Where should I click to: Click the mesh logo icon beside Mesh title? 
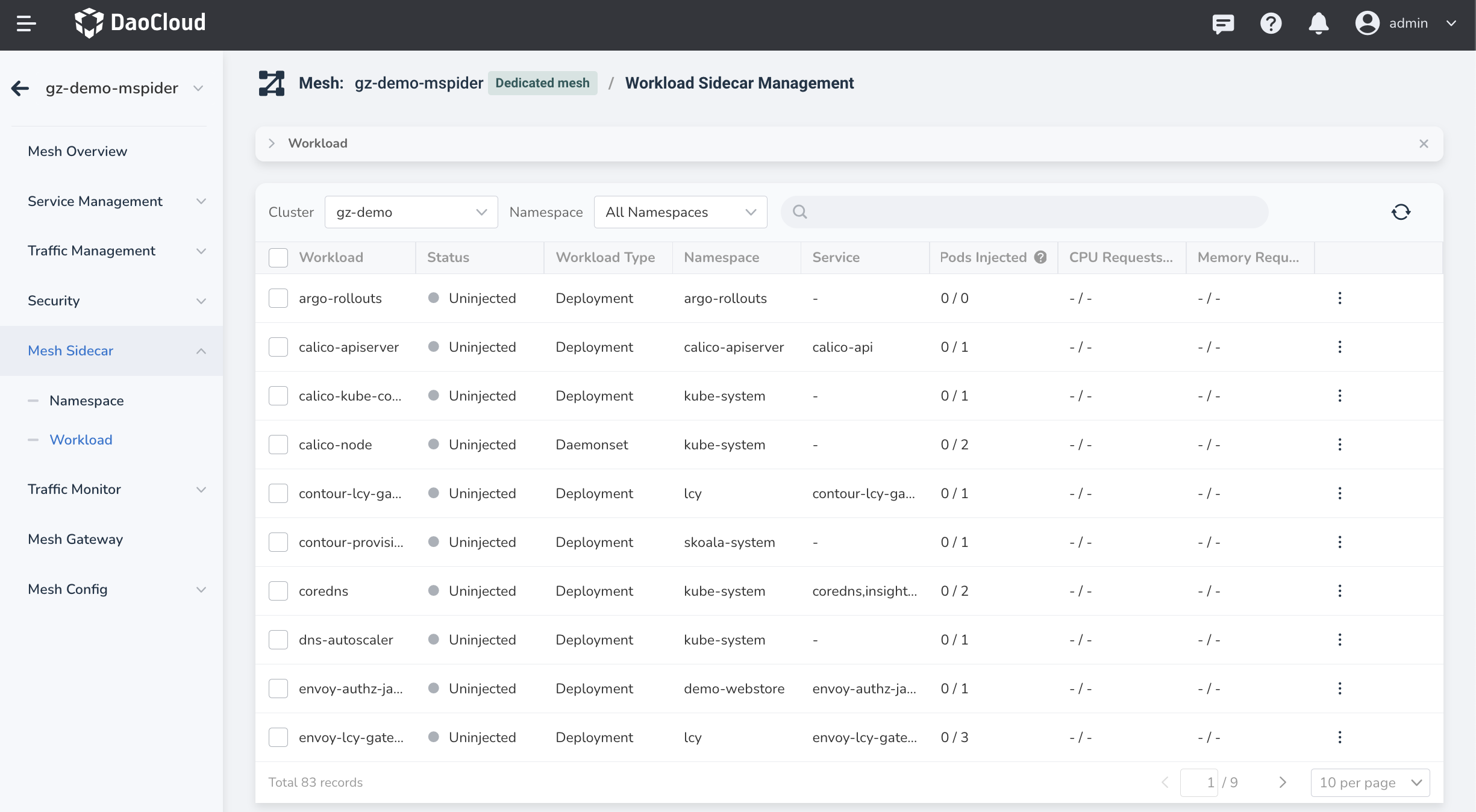[x=271, y=83]
